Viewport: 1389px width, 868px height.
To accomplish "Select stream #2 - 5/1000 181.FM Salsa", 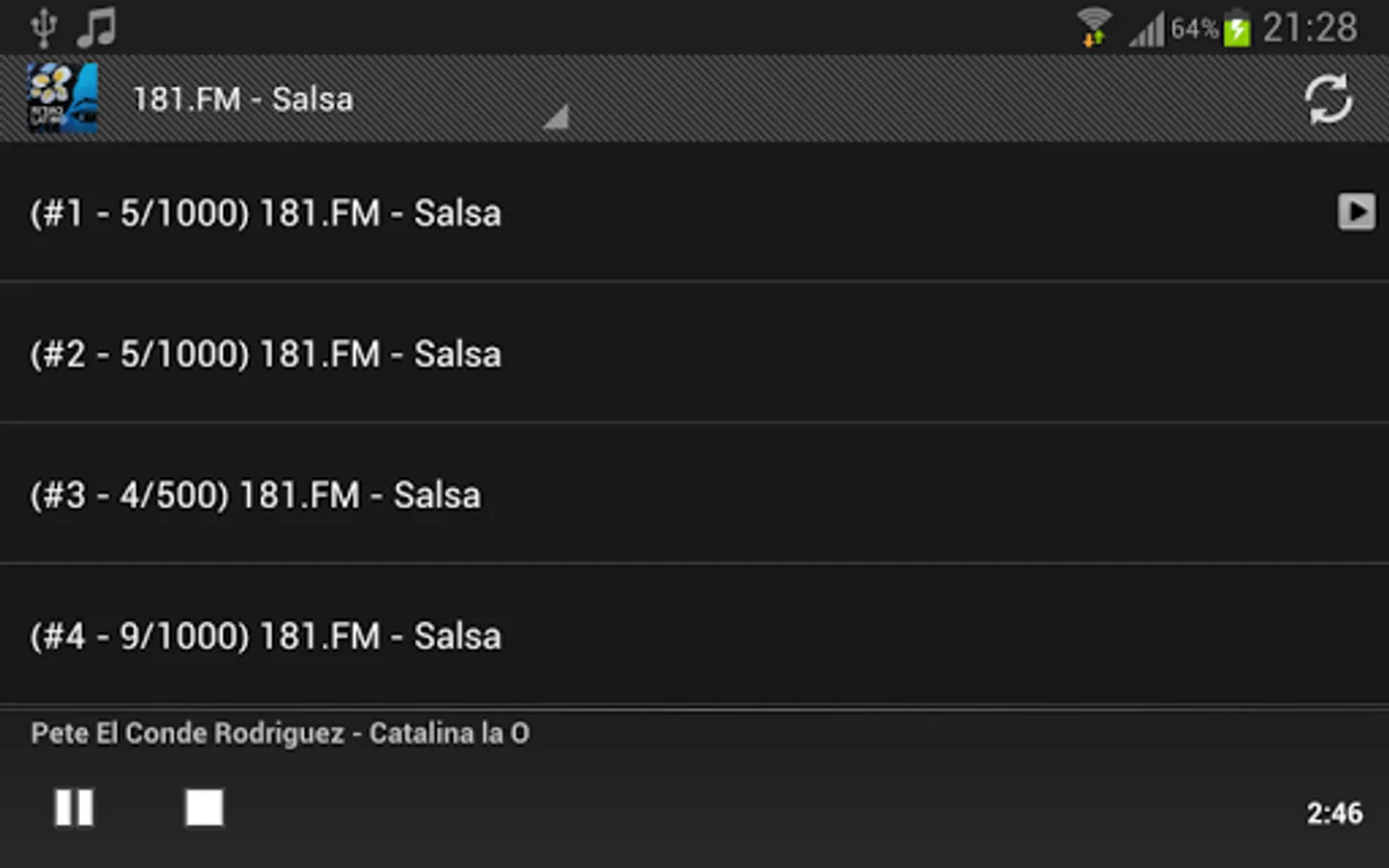I will 694,353.
